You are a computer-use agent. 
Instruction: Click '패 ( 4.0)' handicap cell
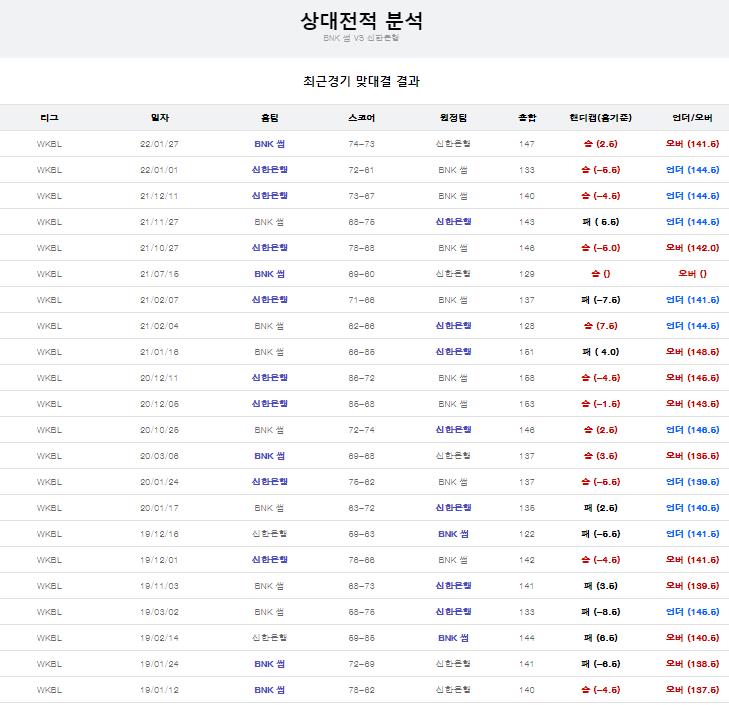click(x=600, y=352)
